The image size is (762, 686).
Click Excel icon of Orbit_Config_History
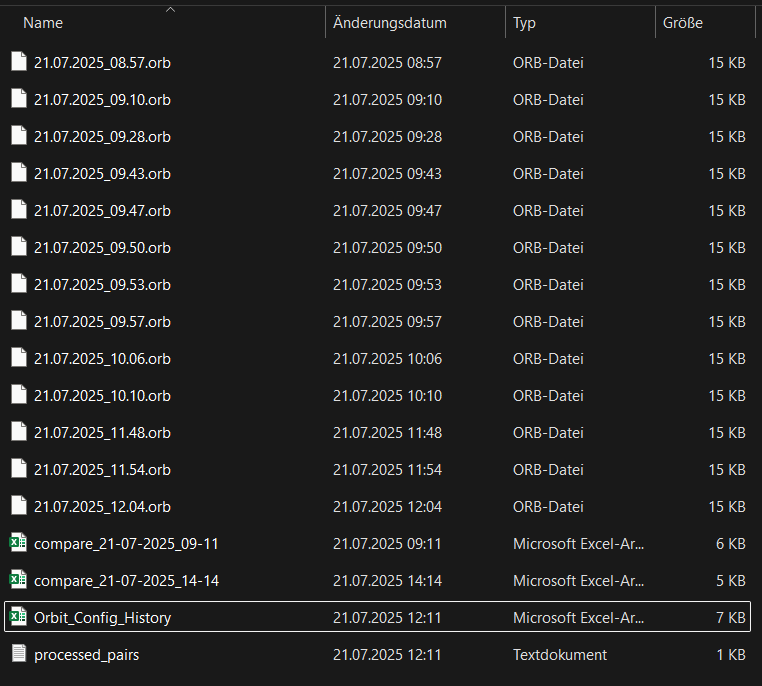click(18, 616)
